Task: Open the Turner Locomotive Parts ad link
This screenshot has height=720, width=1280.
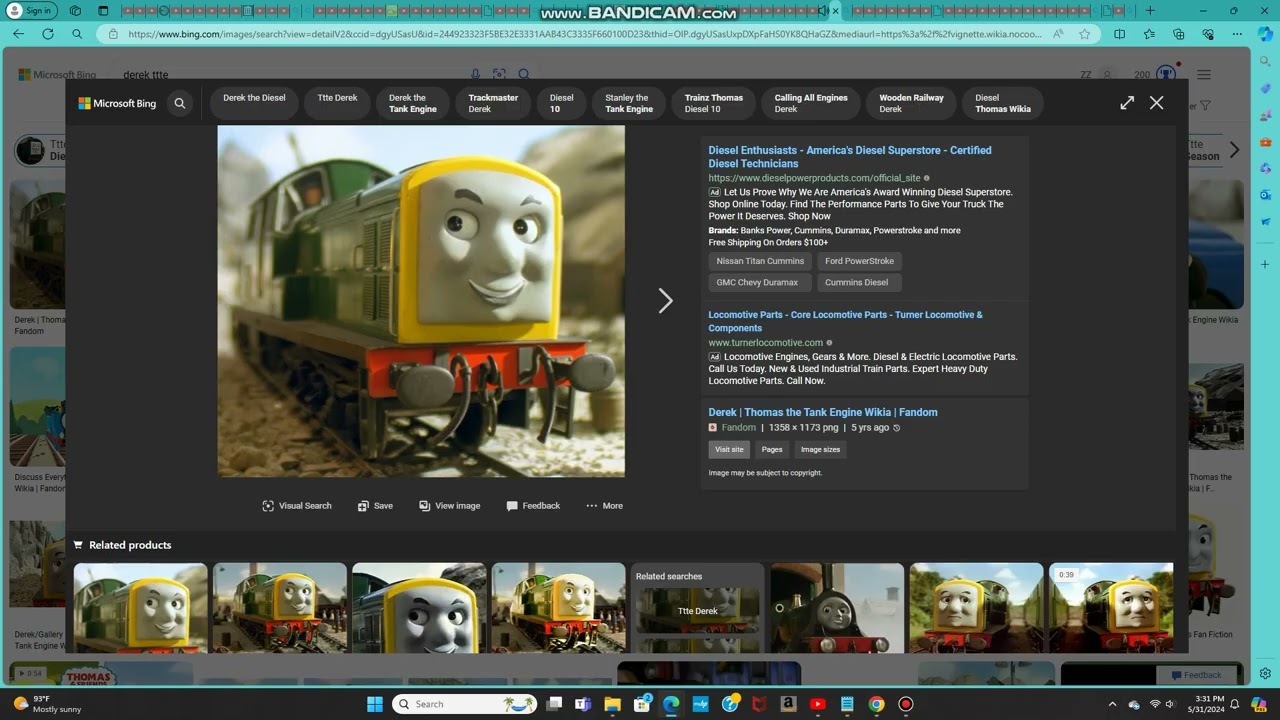Action: point(845,321)
